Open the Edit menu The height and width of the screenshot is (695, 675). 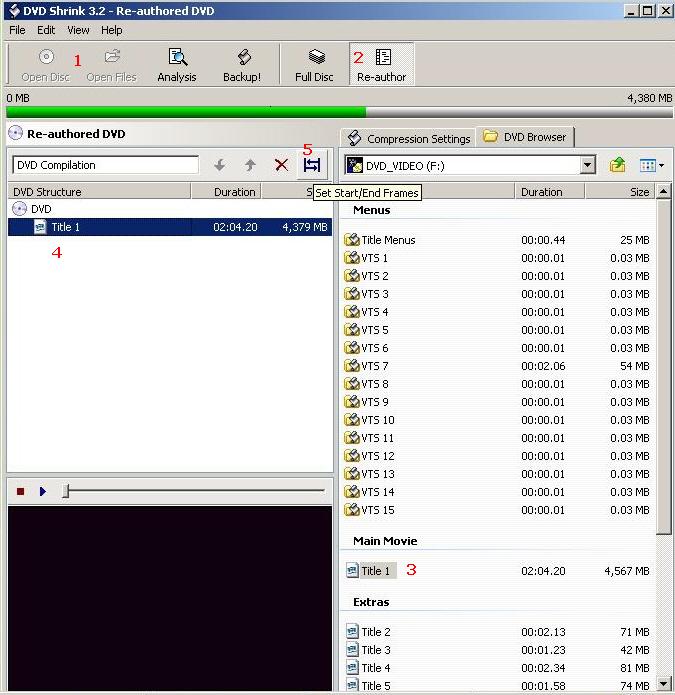point(46,30)
